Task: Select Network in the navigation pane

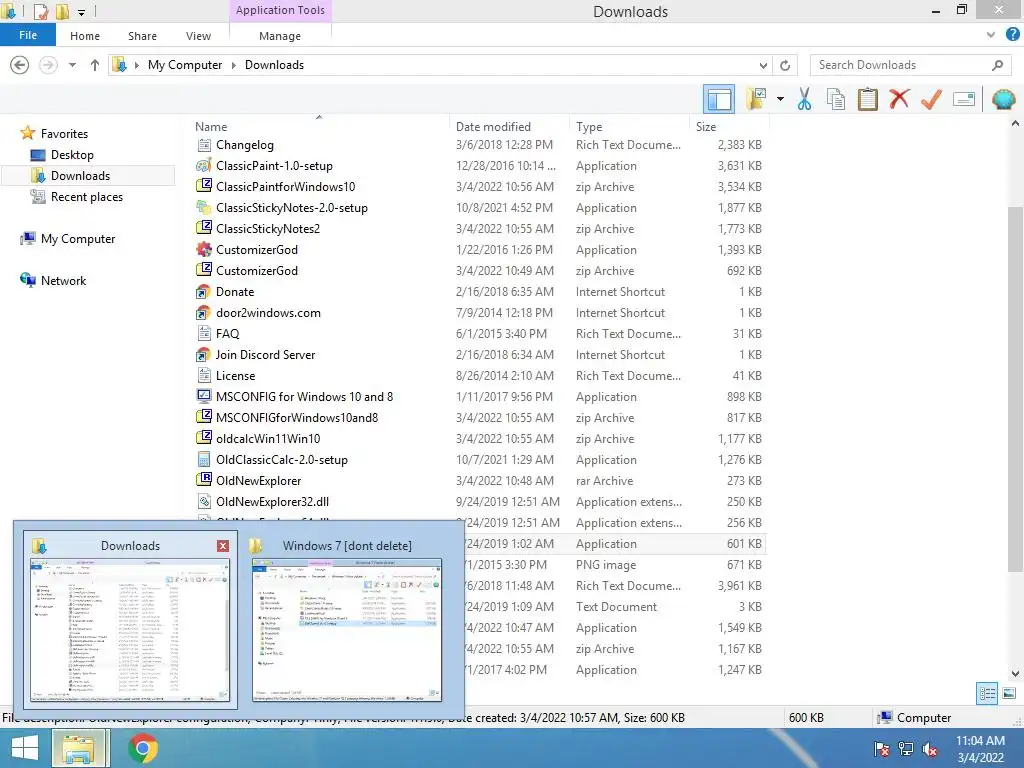Action: 63,281
